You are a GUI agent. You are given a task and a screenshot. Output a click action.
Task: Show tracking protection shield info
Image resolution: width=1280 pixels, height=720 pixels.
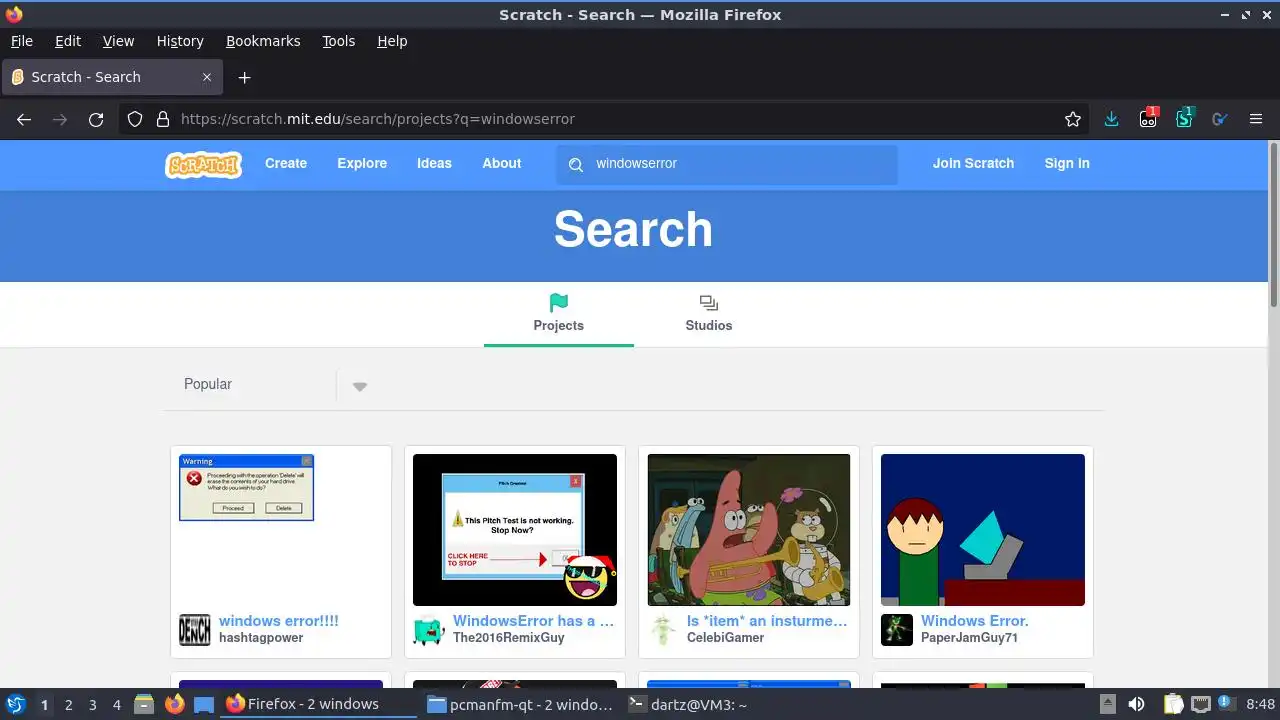point(135,119)
